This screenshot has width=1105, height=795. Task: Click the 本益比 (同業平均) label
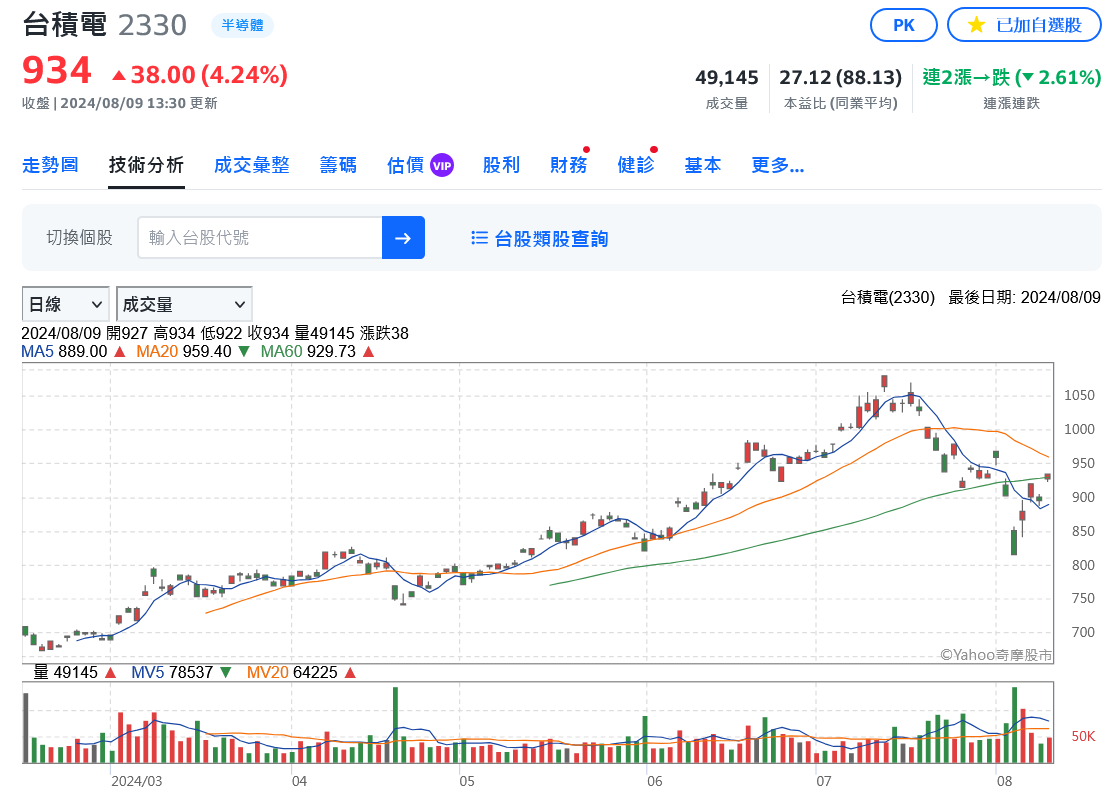click(841, 104)
